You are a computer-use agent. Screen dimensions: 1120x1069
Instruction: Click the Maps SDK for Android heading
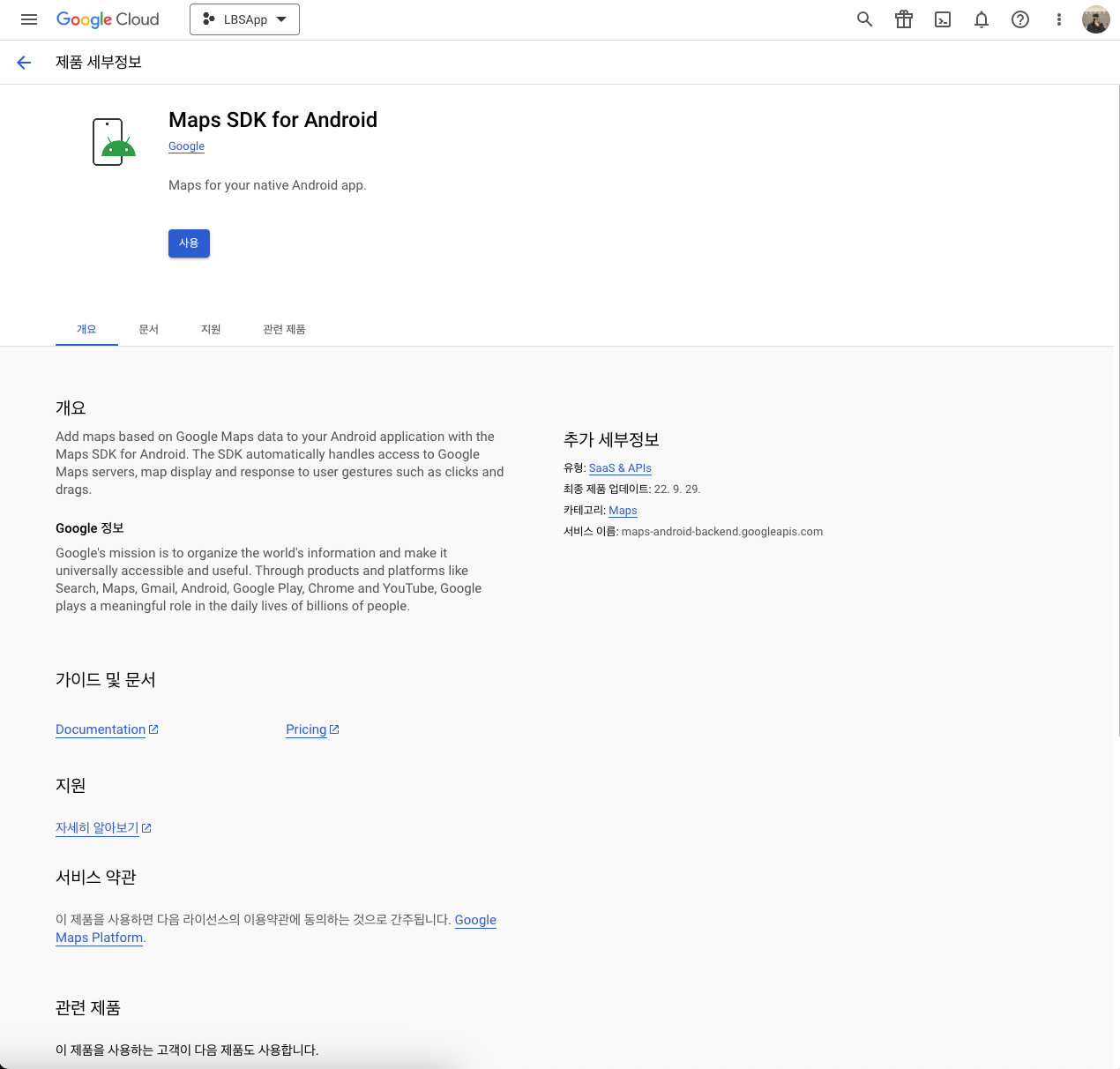point(273,120)
